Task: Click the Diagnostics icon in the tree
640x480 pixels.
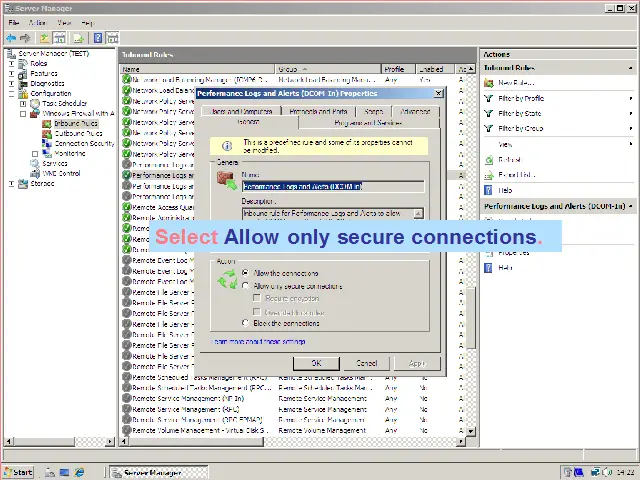Action: 23,83
